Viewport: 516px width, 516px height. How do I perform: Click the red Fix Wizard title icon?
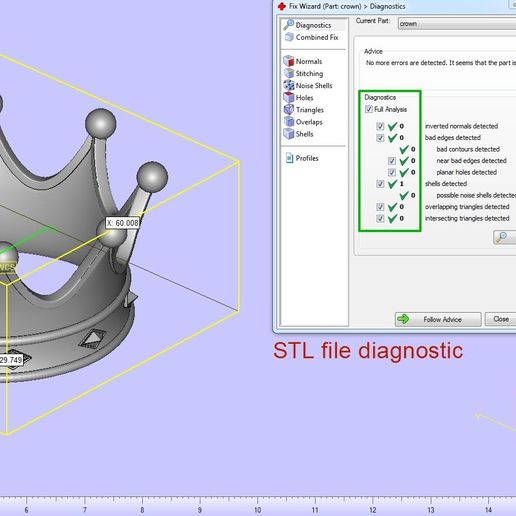click(282, 6)
